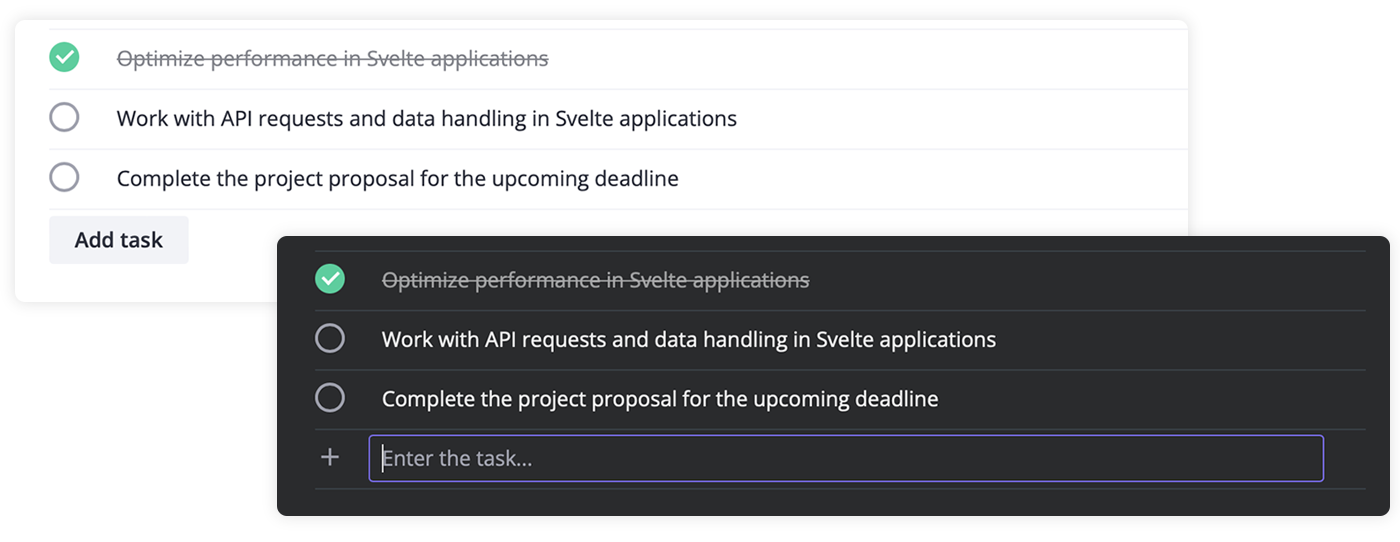Click the word 'deadline' in the dark list
Viewport: 1400px width, 542px height.
(896, 400)
